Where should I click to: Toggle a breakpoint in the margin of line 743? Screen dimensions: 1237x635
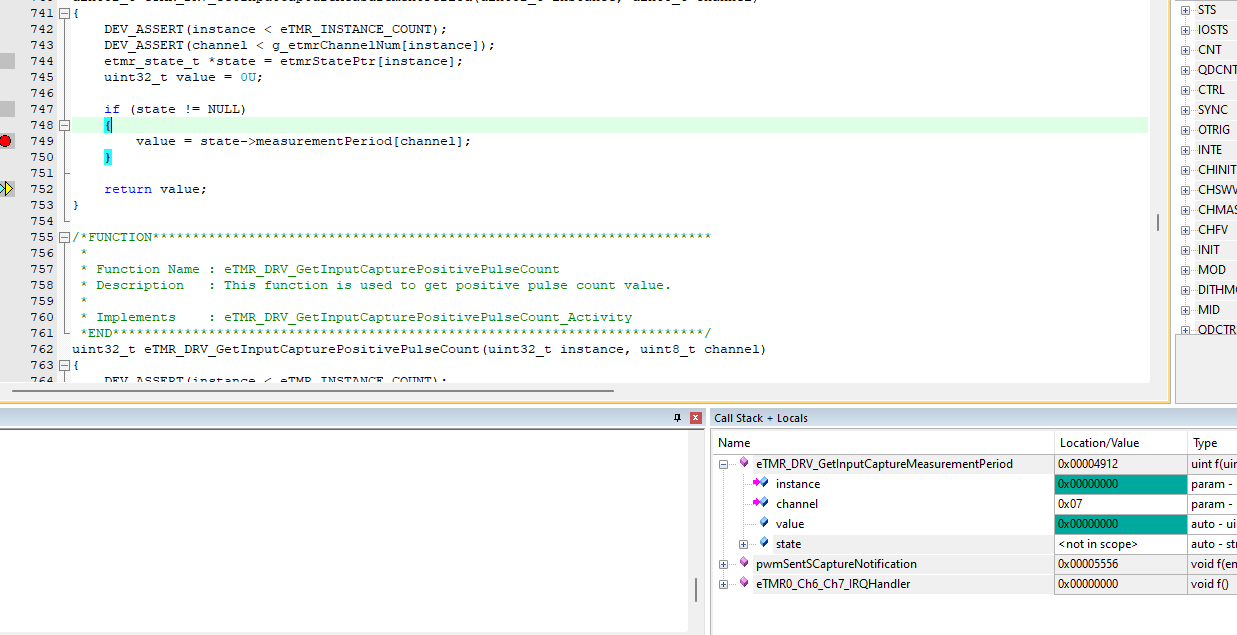pyautogui.click(x=7, y=45)
